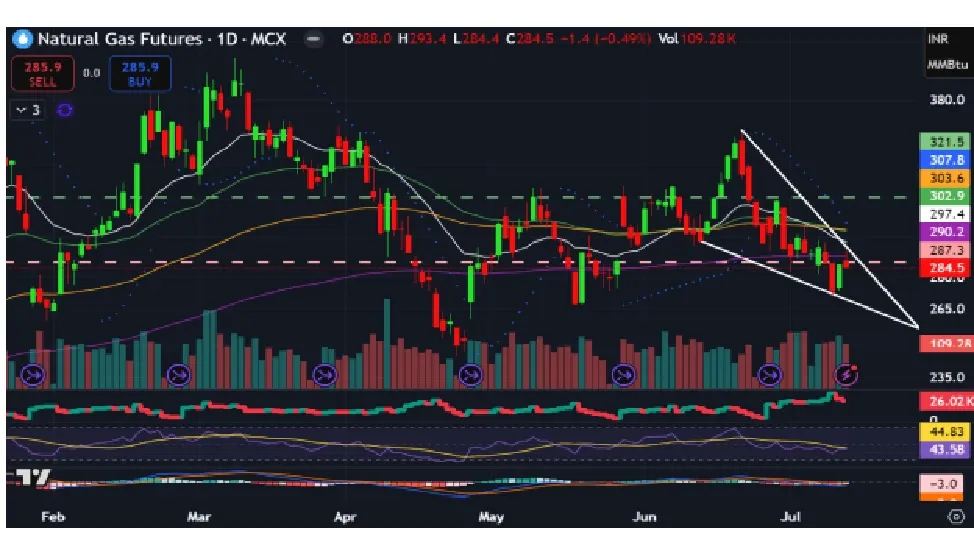Image resolution: width=974 pixels, height=548 pixels.
Task: Click the purple lightning event marker
Action: click(846, 375)
